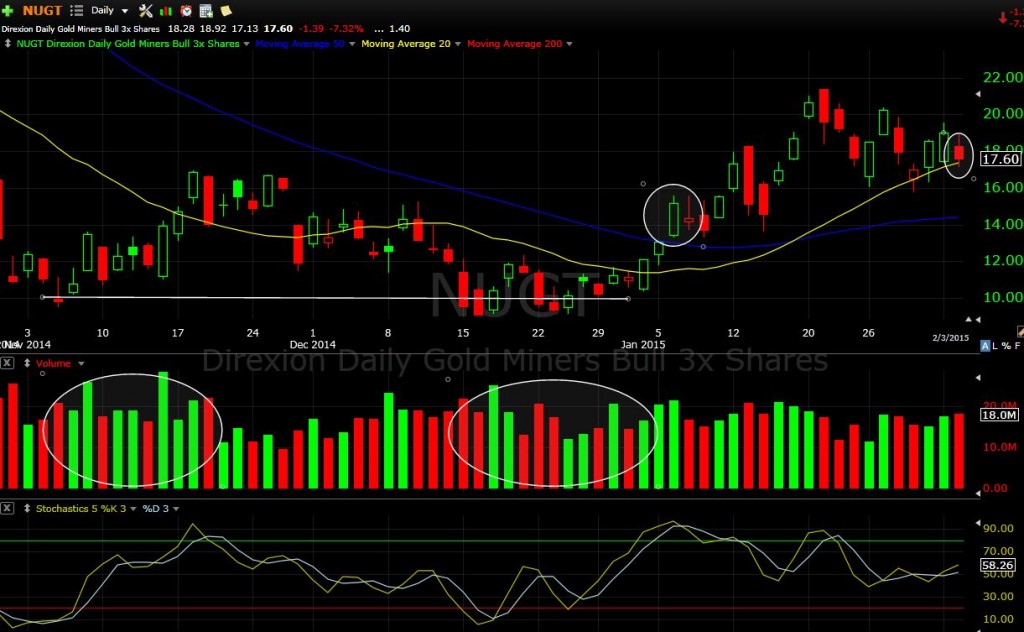Switch to percent scale % toggle
The width and height of the screenshot is (1024, 632).
[x=1006, y=345]
